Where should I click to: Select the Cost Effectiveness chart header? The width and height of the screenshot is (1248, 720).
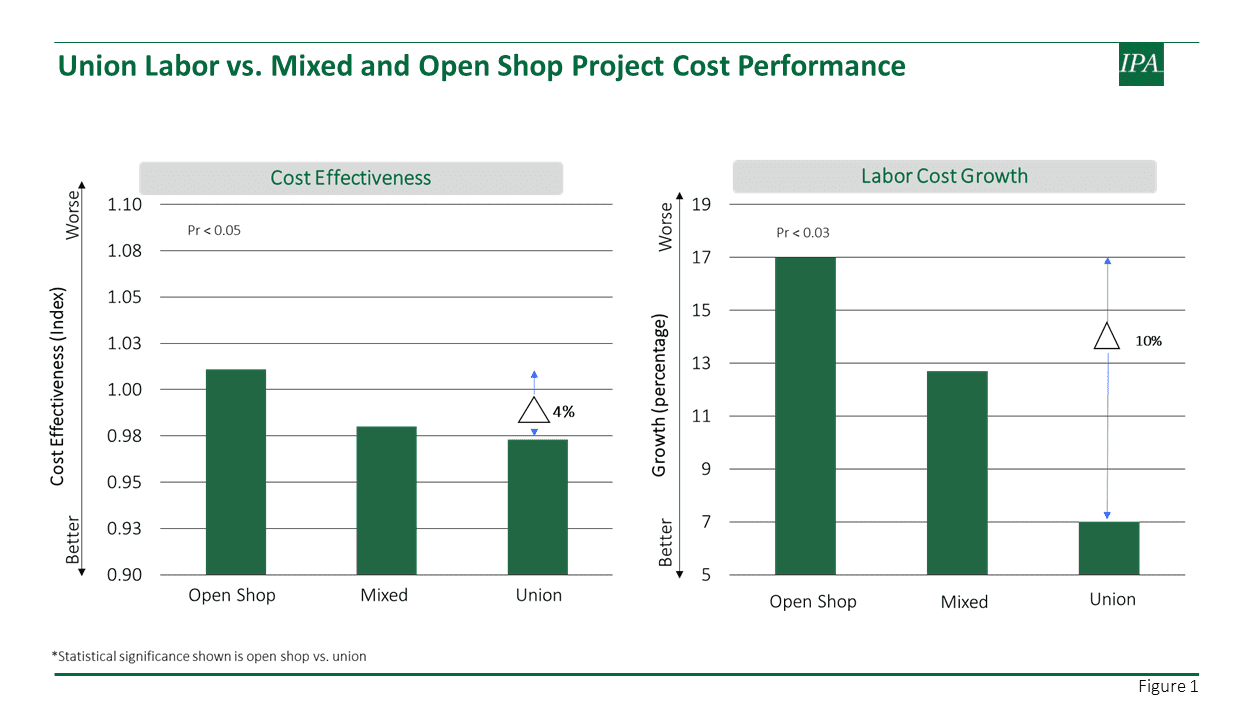coord(350,178)
